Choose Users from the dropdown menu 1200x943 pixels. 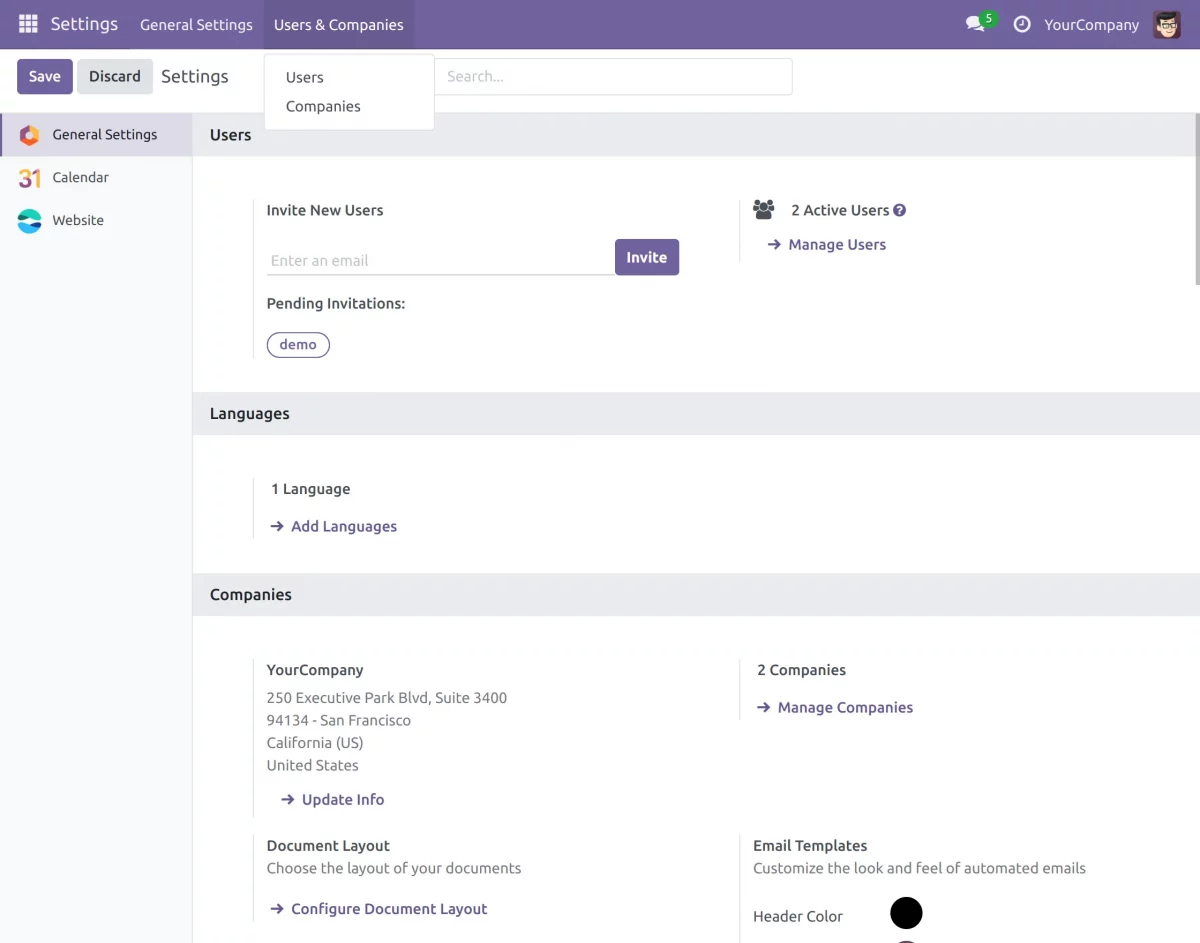[x=305, y=77]
